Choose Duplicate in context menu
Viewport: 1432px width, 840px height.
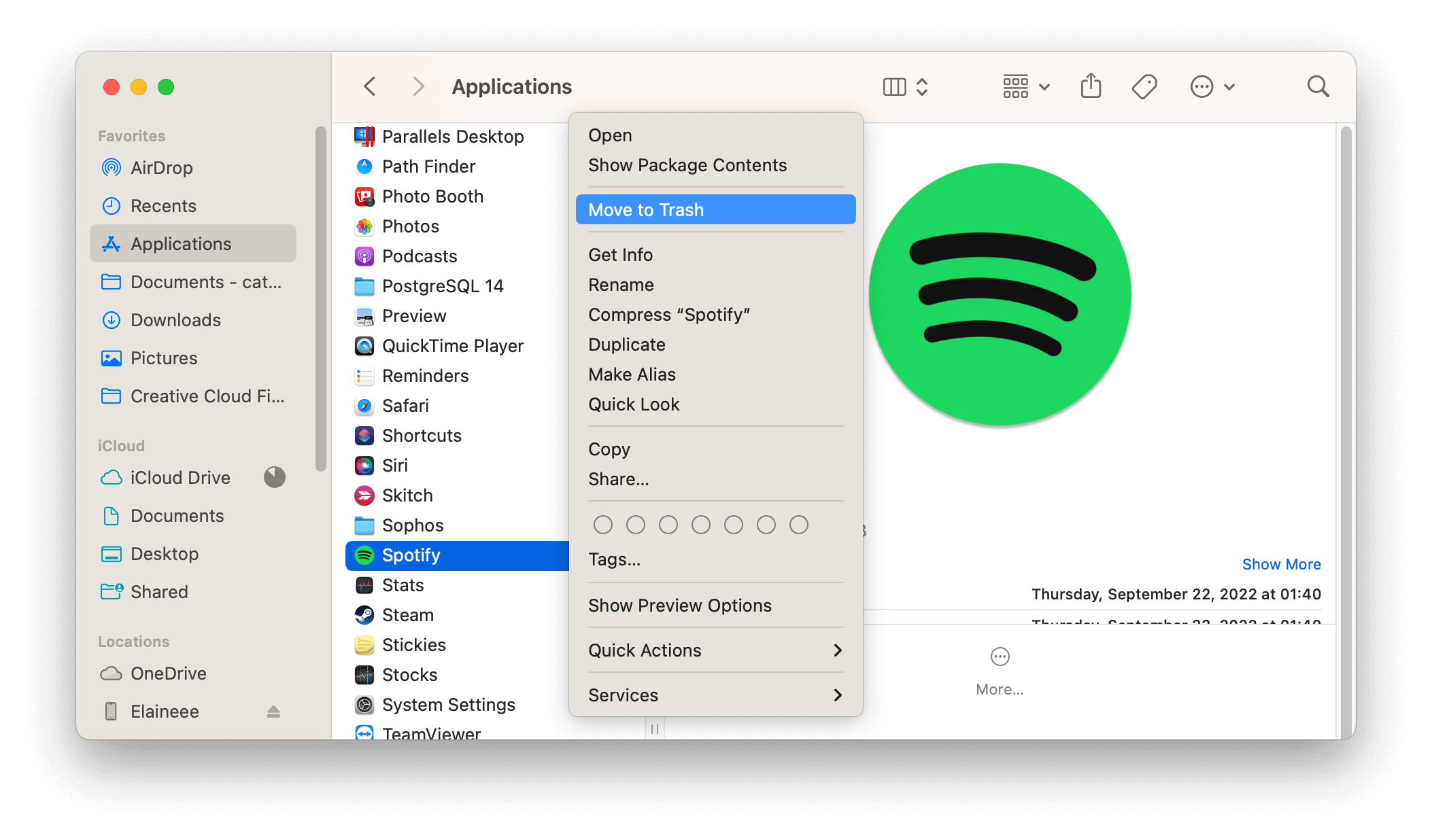pos(715,345)
